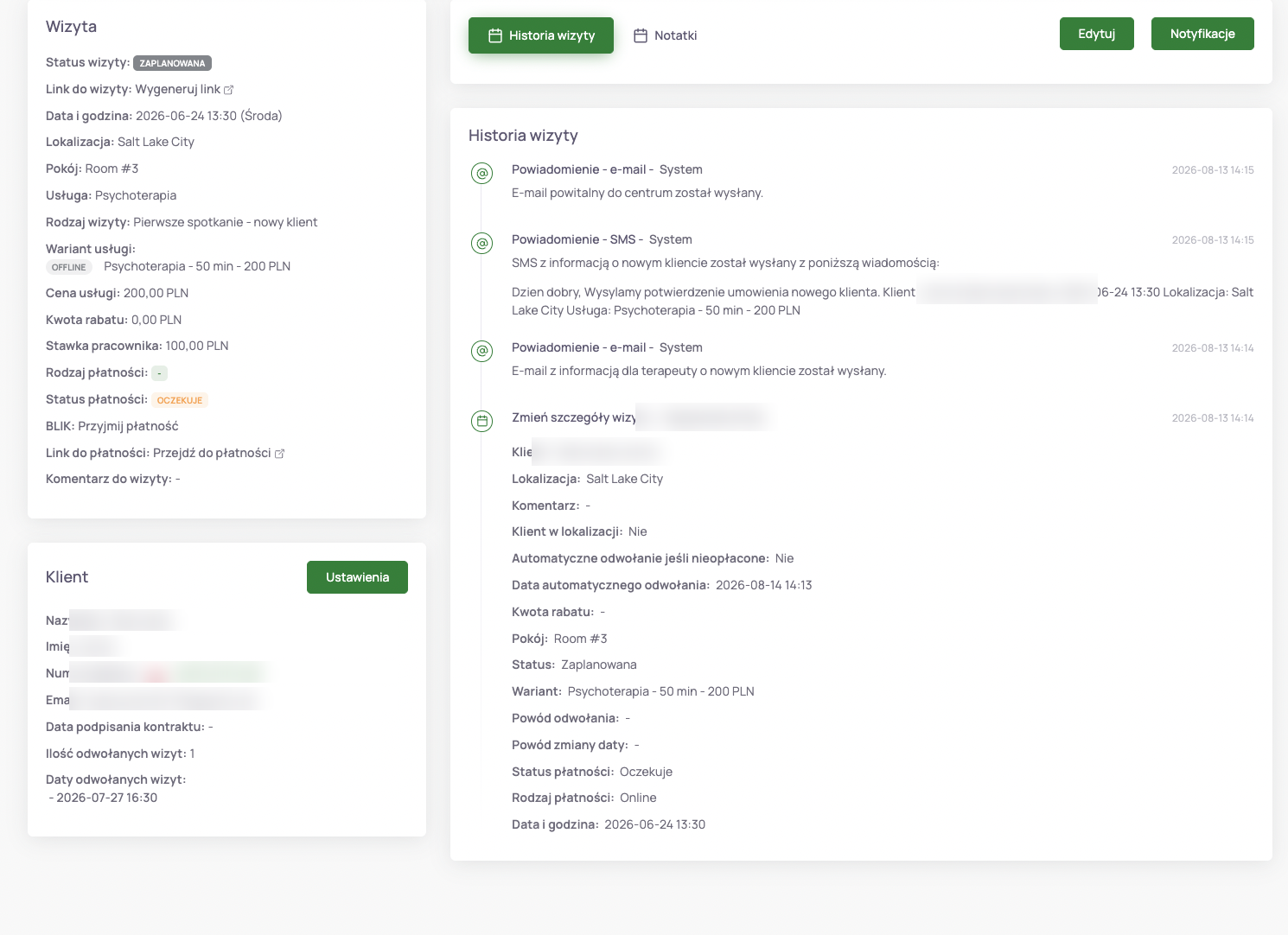This screenshot has width=1288, height=935.
Task: Click Data automatycznego odwołania value 2026-08-14 14:13
Action: [763, 585]
